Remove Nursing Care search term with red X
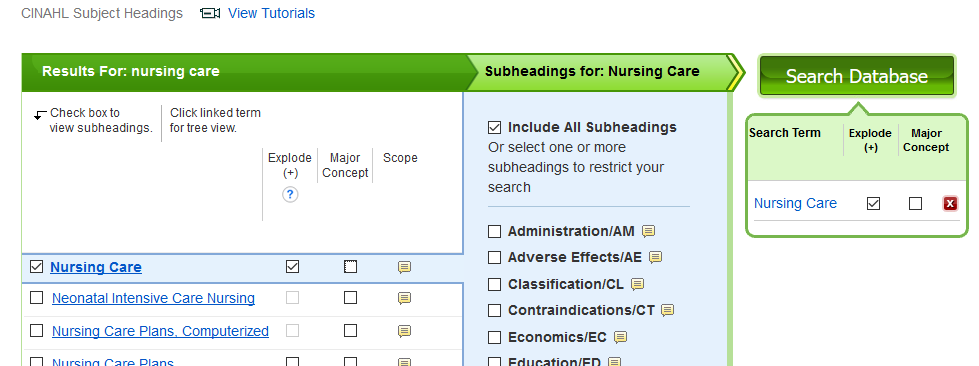979x366 pixels. pos(950,204)
